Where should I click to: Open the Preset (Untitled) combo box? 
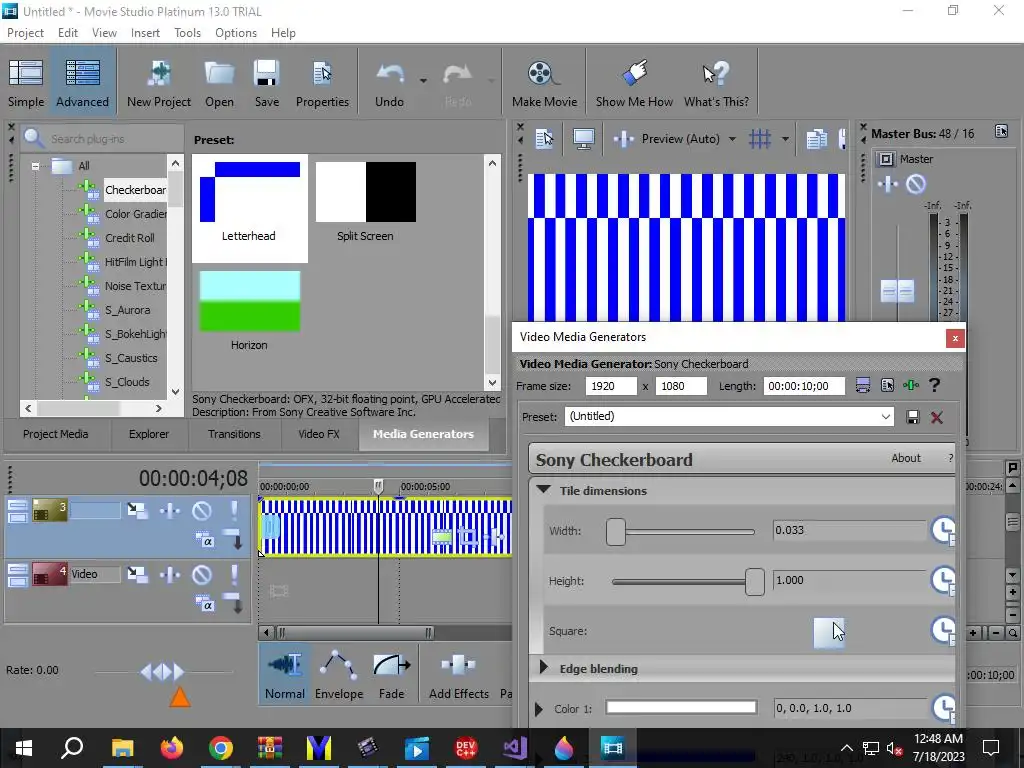(x=729, y=417)
